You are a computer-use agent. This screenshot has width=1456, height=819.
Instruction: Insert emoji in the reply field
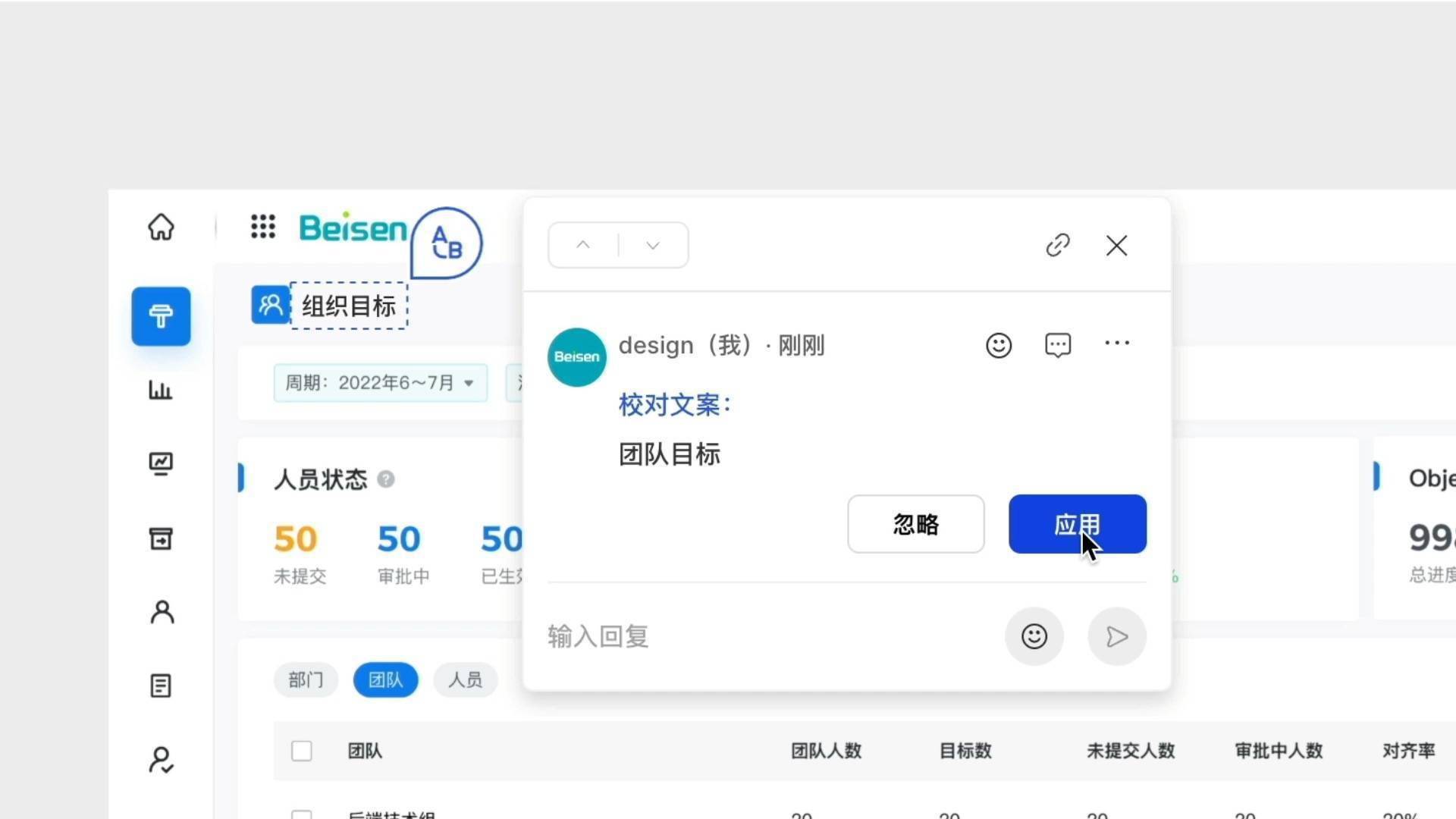[x=1034, y=636]
